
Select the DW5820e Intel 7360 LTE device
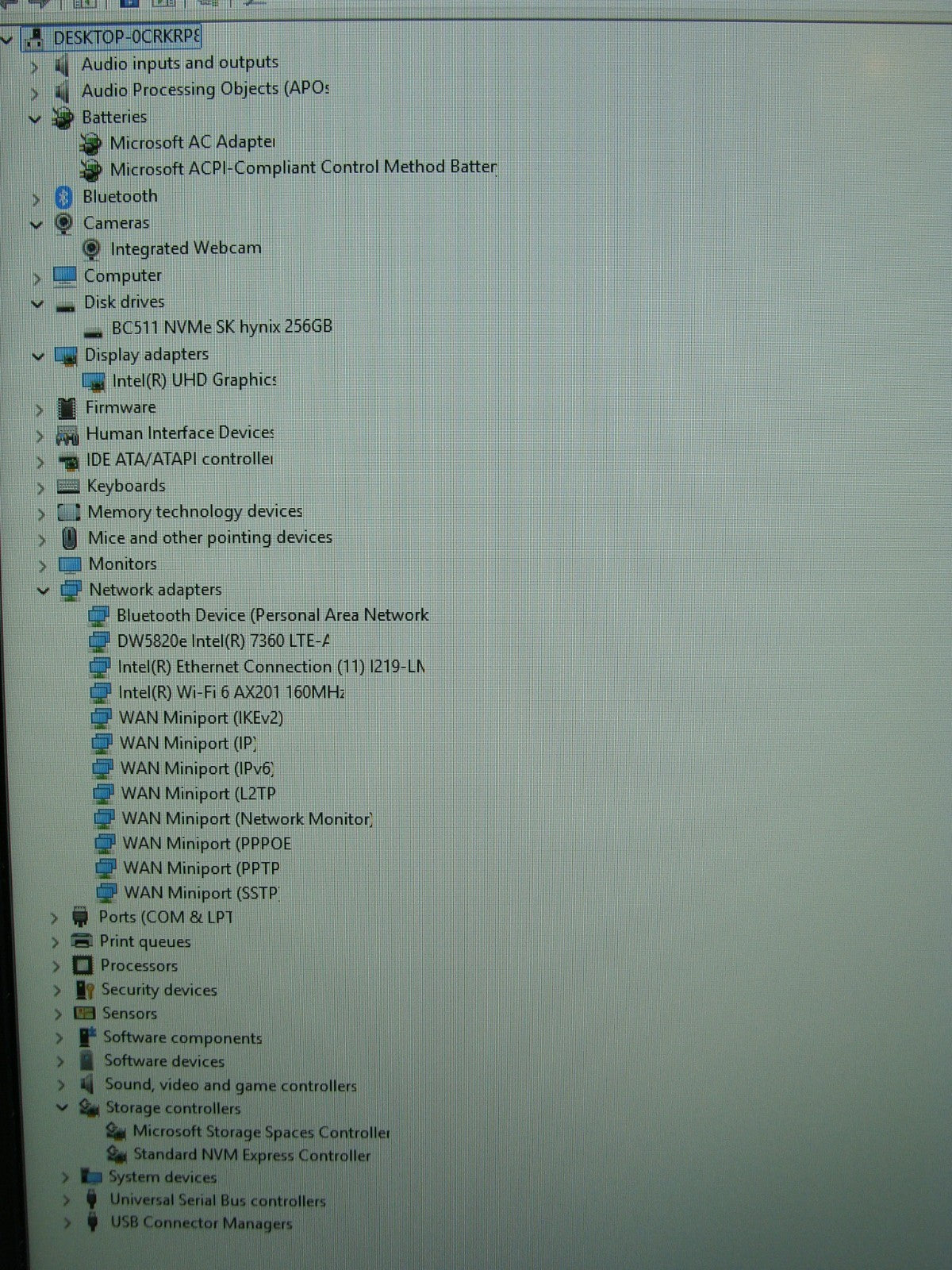pyautogui.click(x=222, y=641)
